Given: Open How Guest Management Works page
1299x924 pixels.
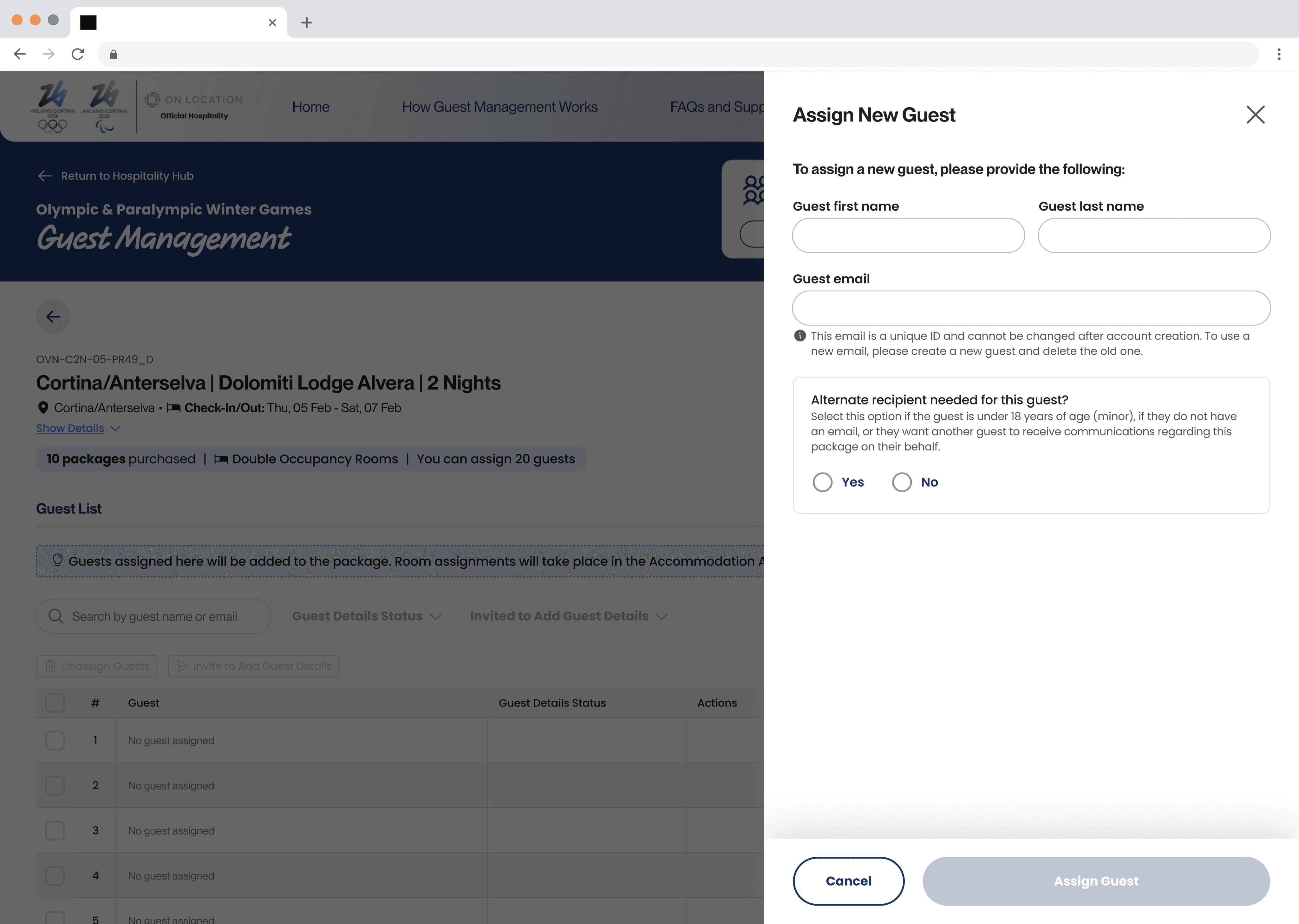Looking at the screenshot, I should (499, 107).
